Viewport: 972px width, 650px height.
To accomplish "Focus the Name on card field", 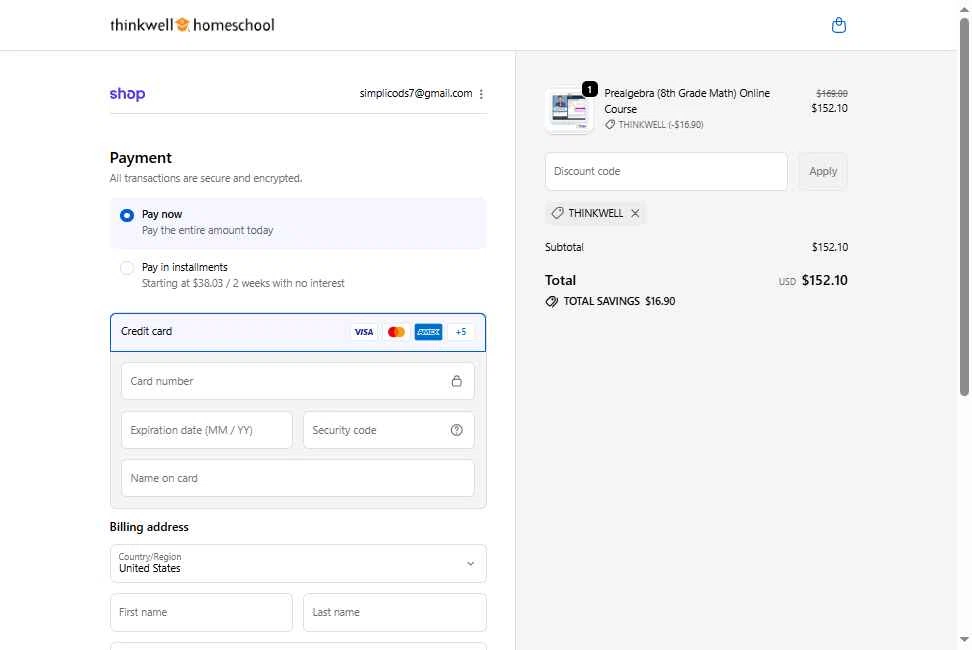I will pos(298,478).
